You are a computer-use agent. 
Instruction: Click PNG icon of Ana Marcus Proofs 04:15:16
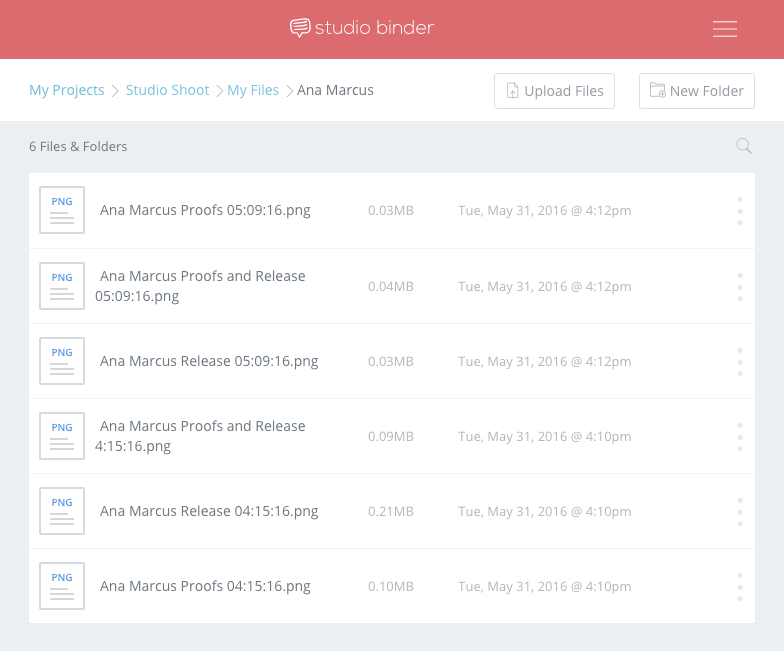62,586
